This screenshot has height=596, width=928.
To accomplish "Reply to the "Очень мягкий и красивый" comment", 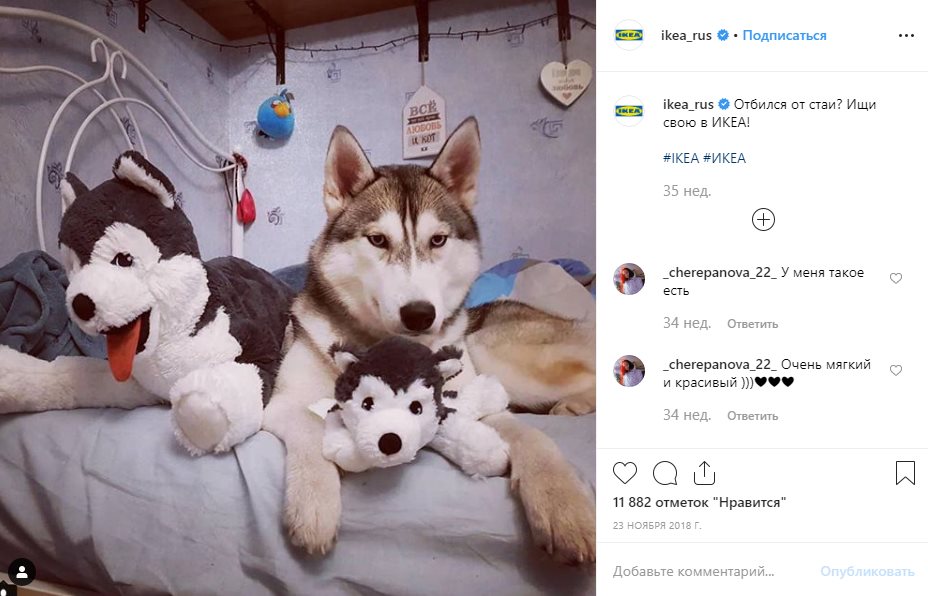I will [x=752, y=415].
